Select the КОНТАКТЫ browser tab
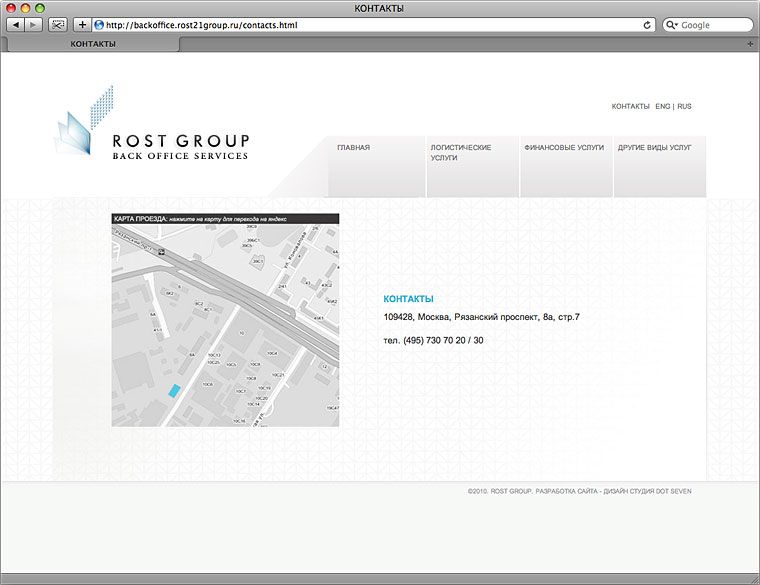760x585 pixels. coord(92,44)
